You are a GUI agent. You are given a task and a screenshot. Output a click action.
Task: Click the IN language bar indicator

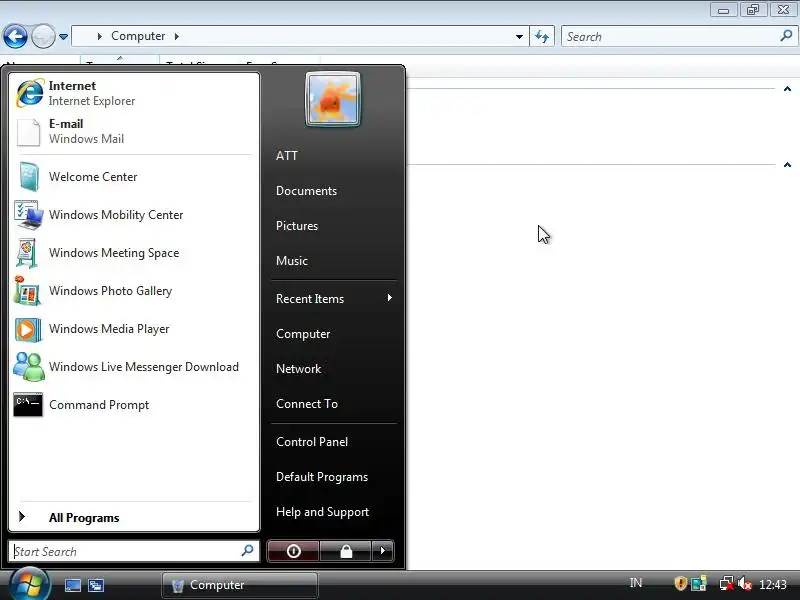point(636,583)
